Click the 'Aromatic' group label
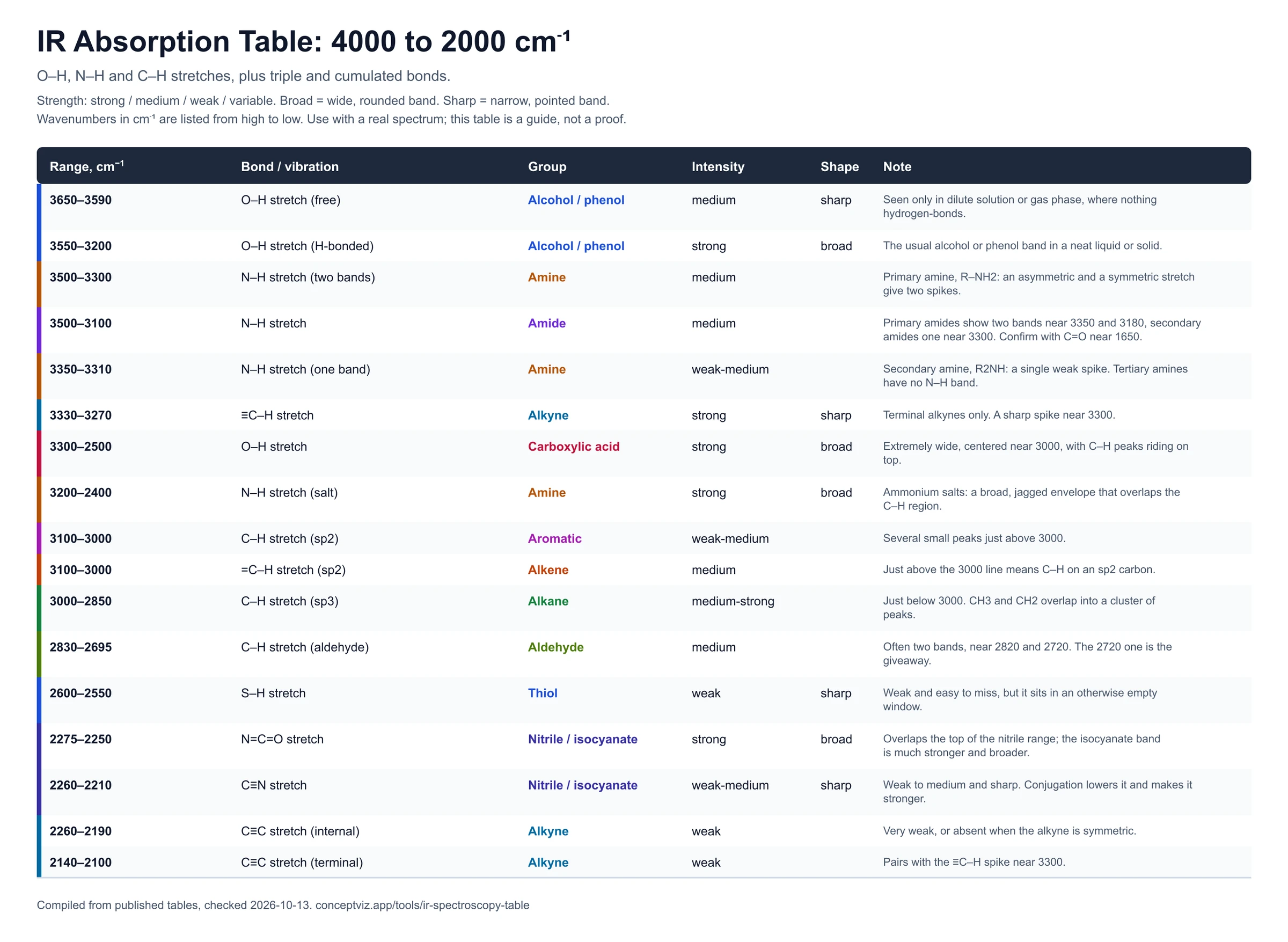 click(x=555, y=539)
